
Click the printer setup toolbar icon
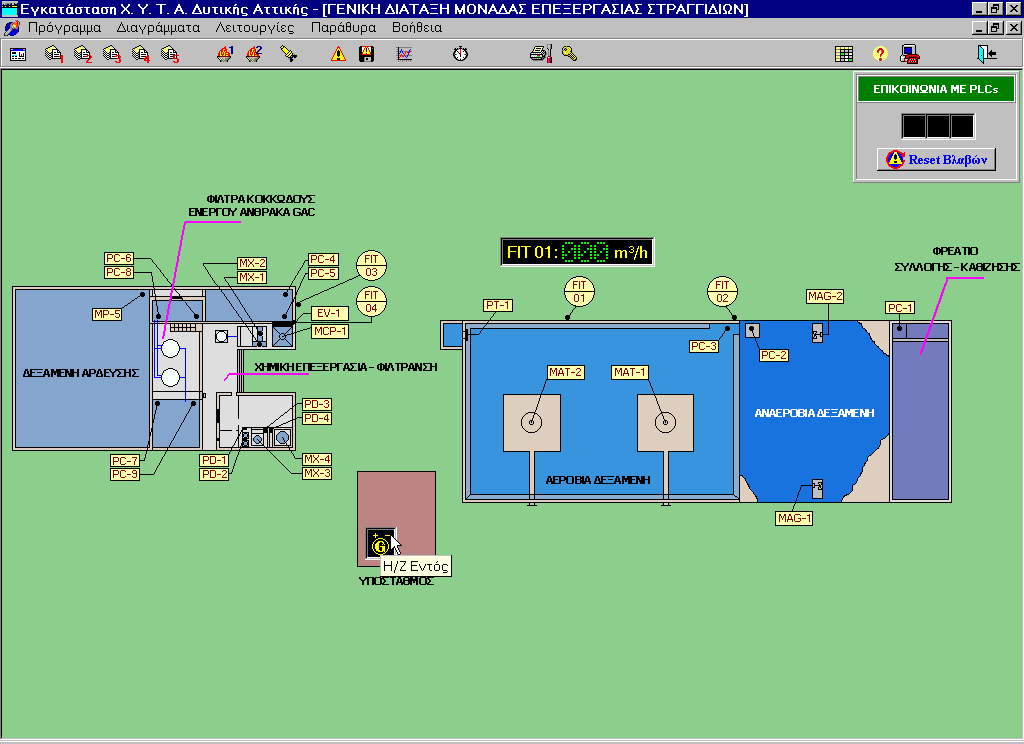(x=541, y=54)
